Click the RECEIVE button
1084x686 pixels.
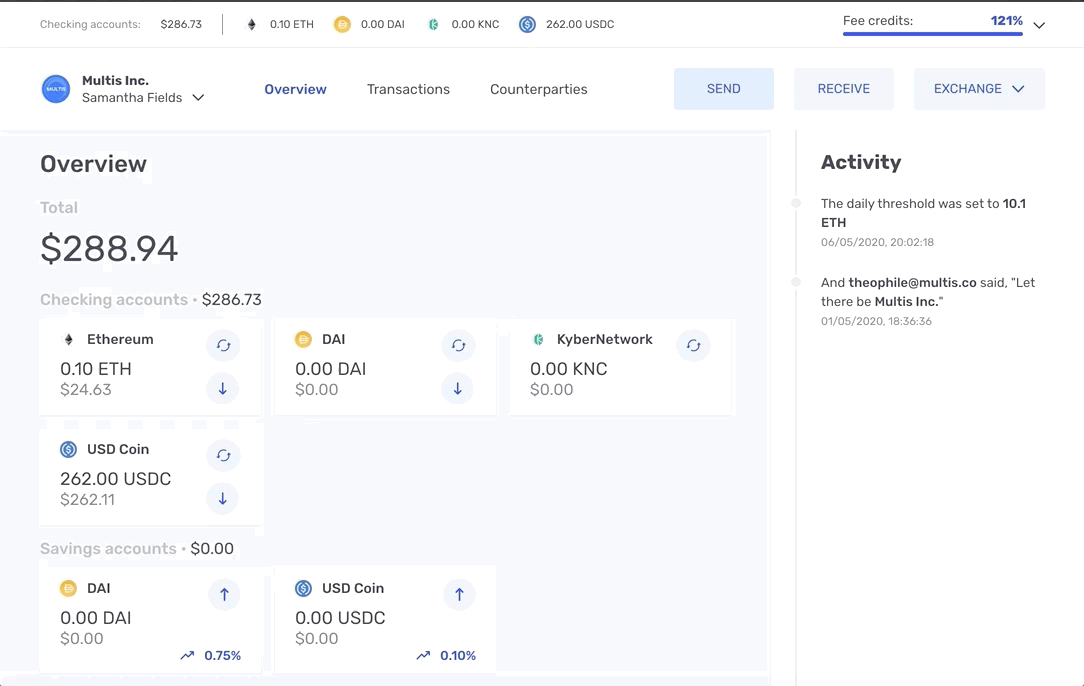point(843,89)
